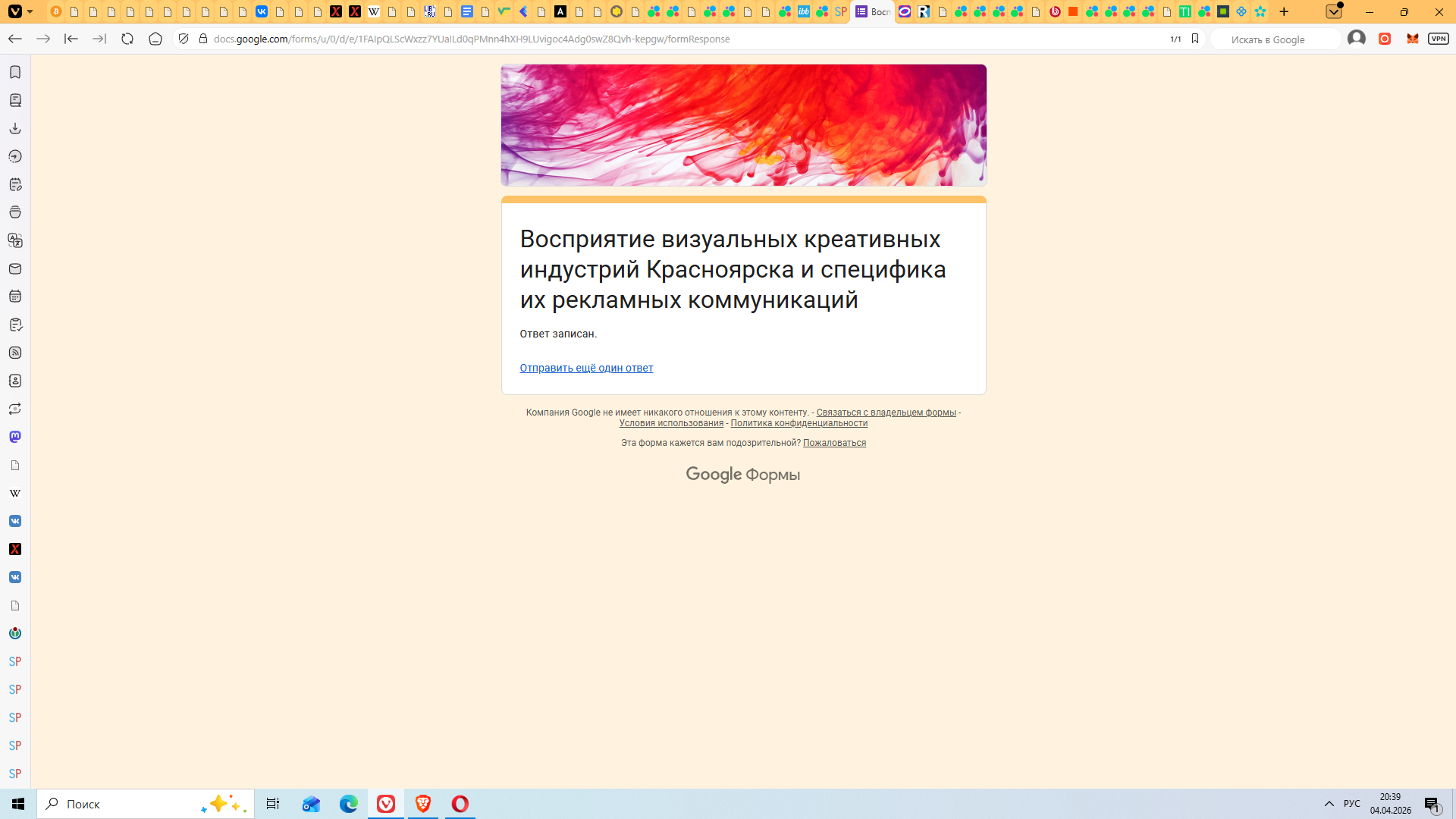Open the Downloads panel in the sidebar

coord(15,128)
